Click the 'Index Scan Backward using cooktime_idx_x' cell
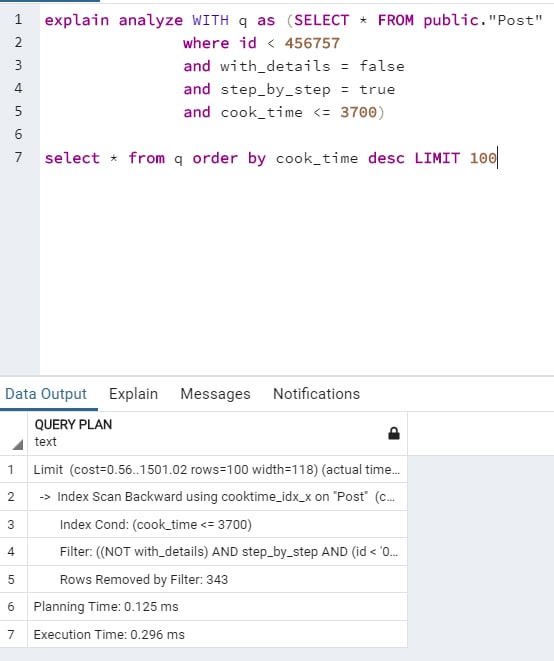The height and width of the screenshot is (661, 554). coord(218,497)
